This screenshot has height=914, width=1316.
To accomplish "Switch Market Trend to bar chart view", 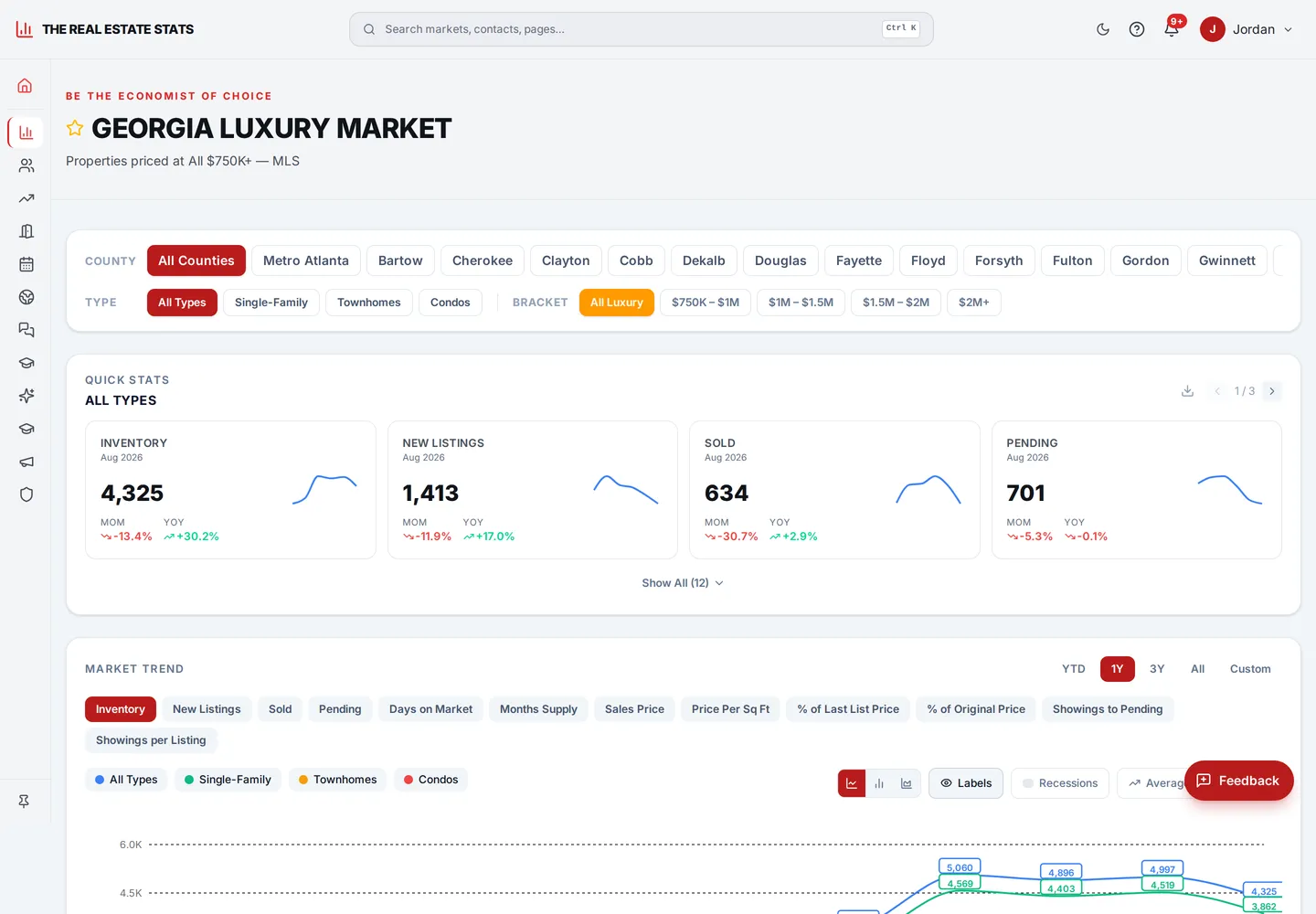I will (x=879, y=783).
